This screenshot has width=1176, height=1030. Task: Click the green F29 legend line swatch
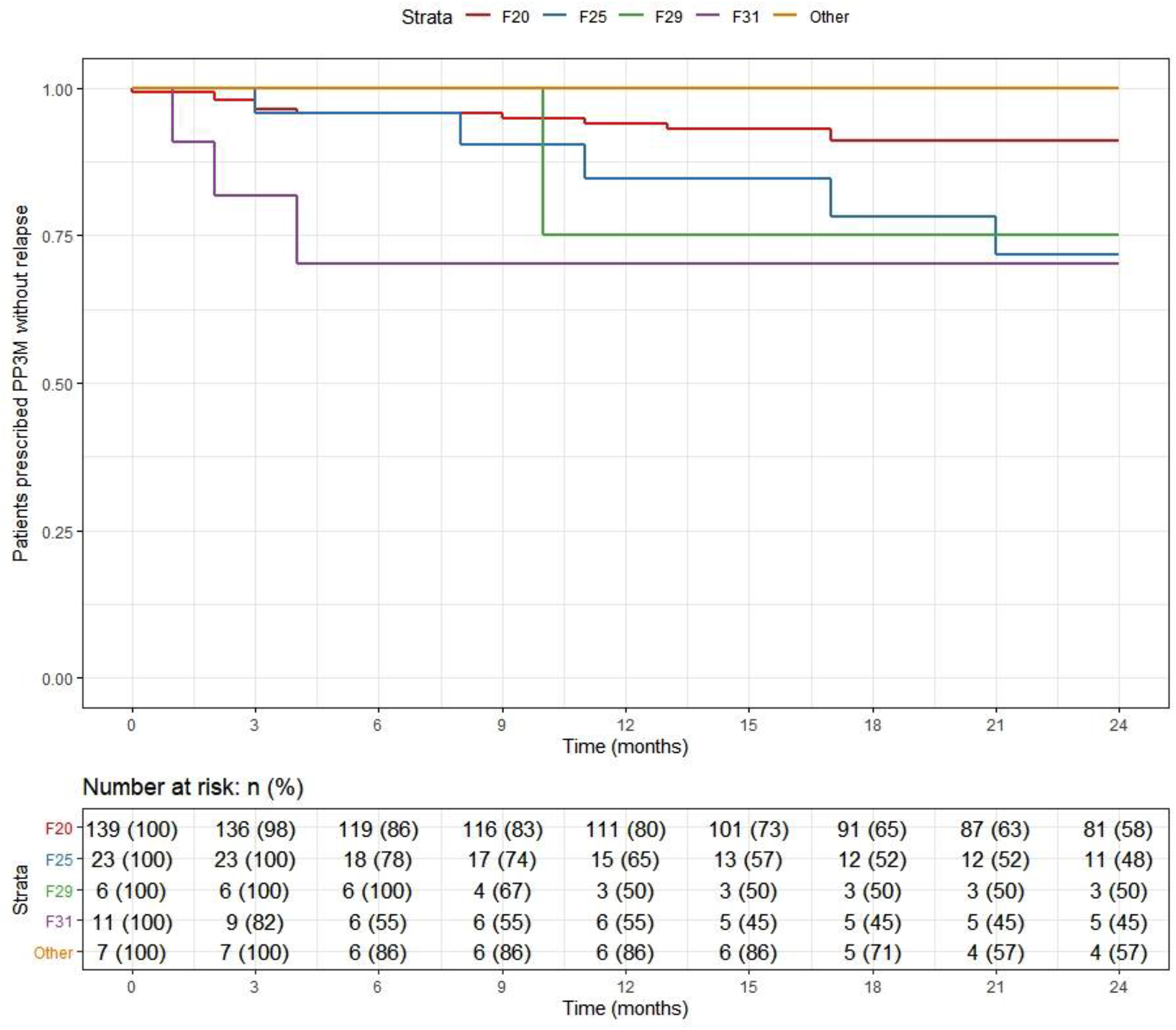pos(631,15)
